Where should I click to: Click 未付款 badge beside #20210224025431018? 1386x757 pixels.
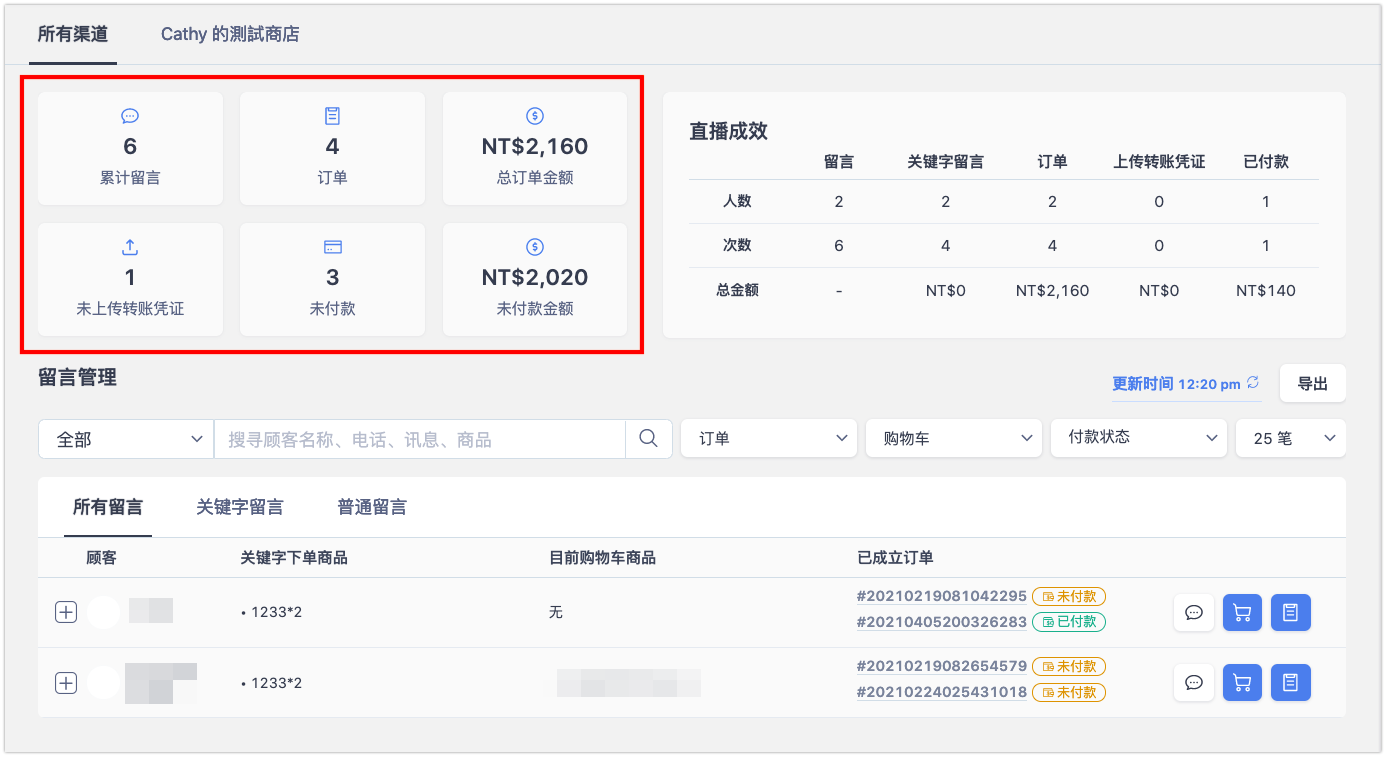tap(1069, 692)
